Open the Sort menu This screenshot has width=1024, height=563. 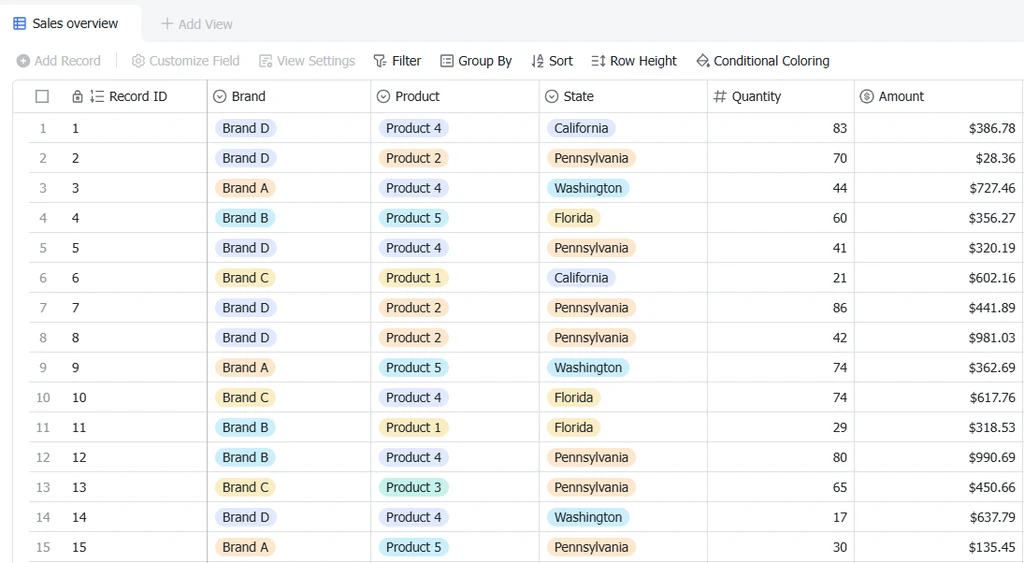pyautogui.click(x=552, y=61)
